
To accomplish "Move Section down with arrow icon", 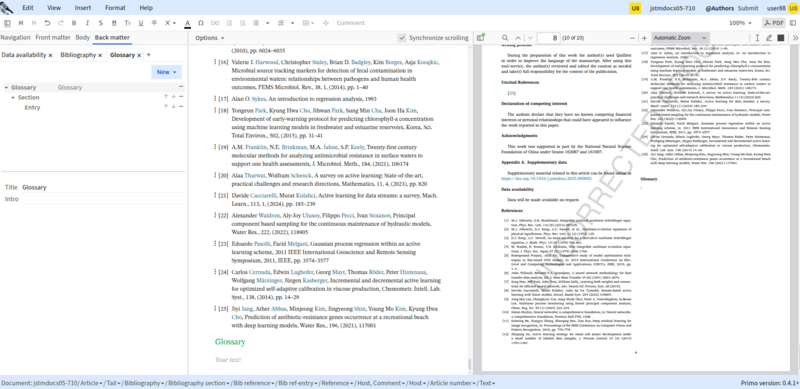I will click(173, 96).
